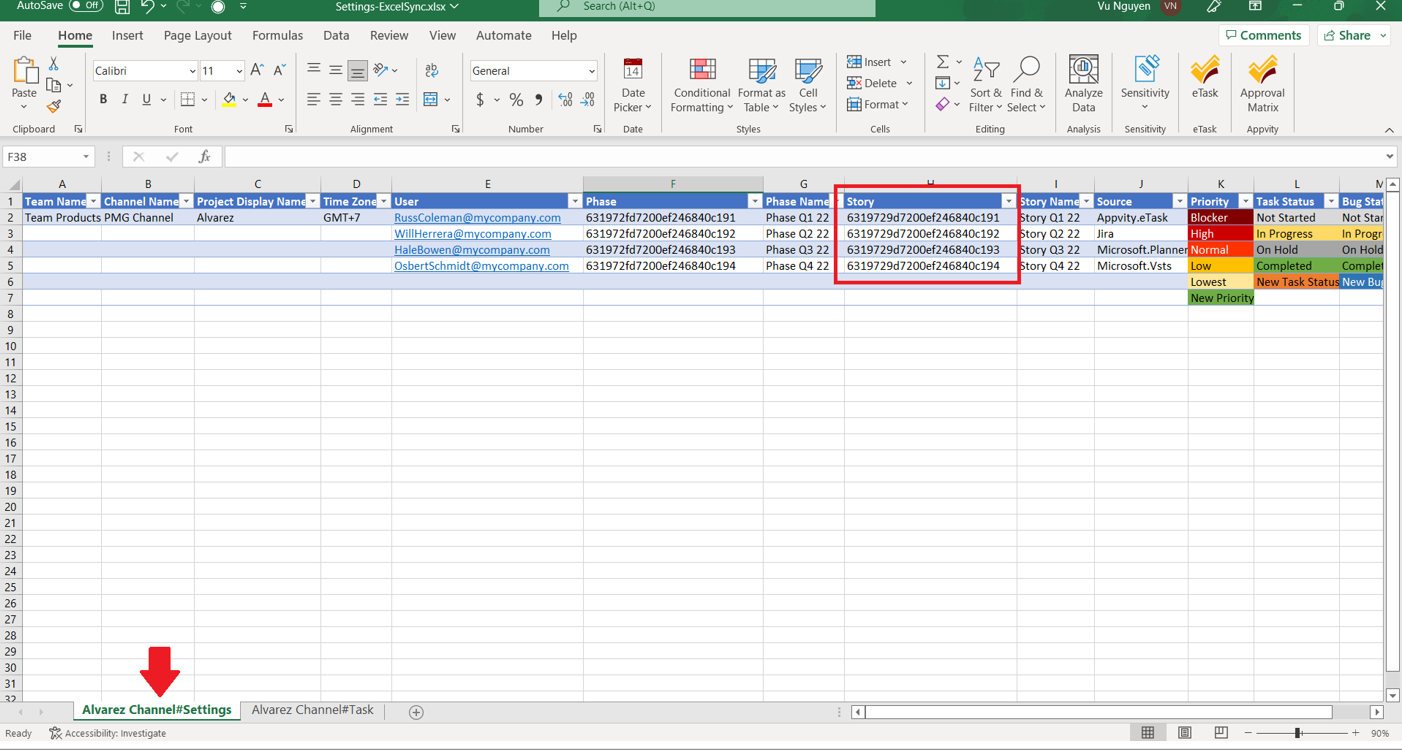Image resolution: width=1402 pixels, height=753 pixels.
Task: Click the RussColeman@mycompany.com email link
Action: 477,218
